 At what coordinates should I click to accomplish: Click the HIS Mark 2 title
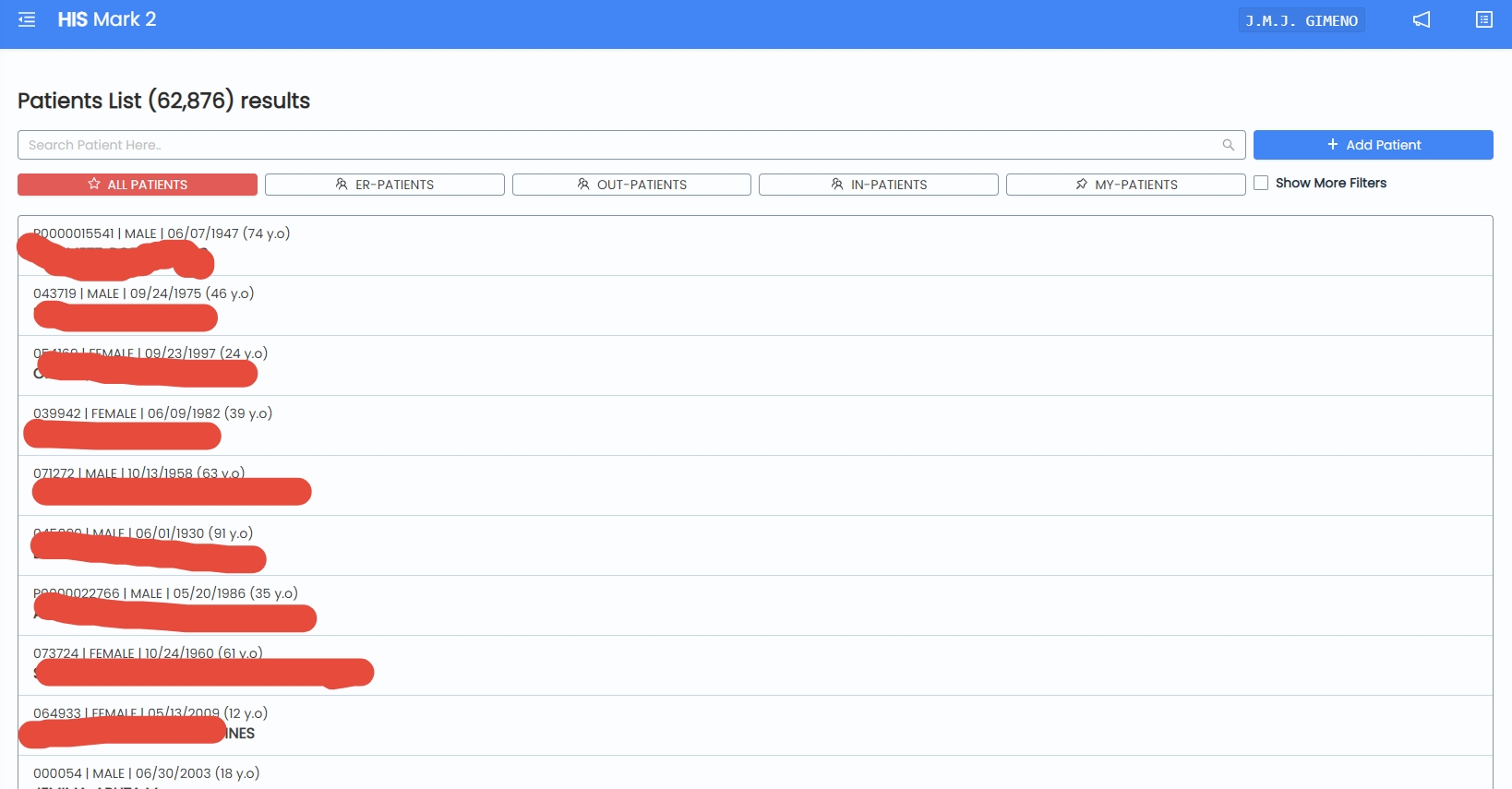point(106,19)
